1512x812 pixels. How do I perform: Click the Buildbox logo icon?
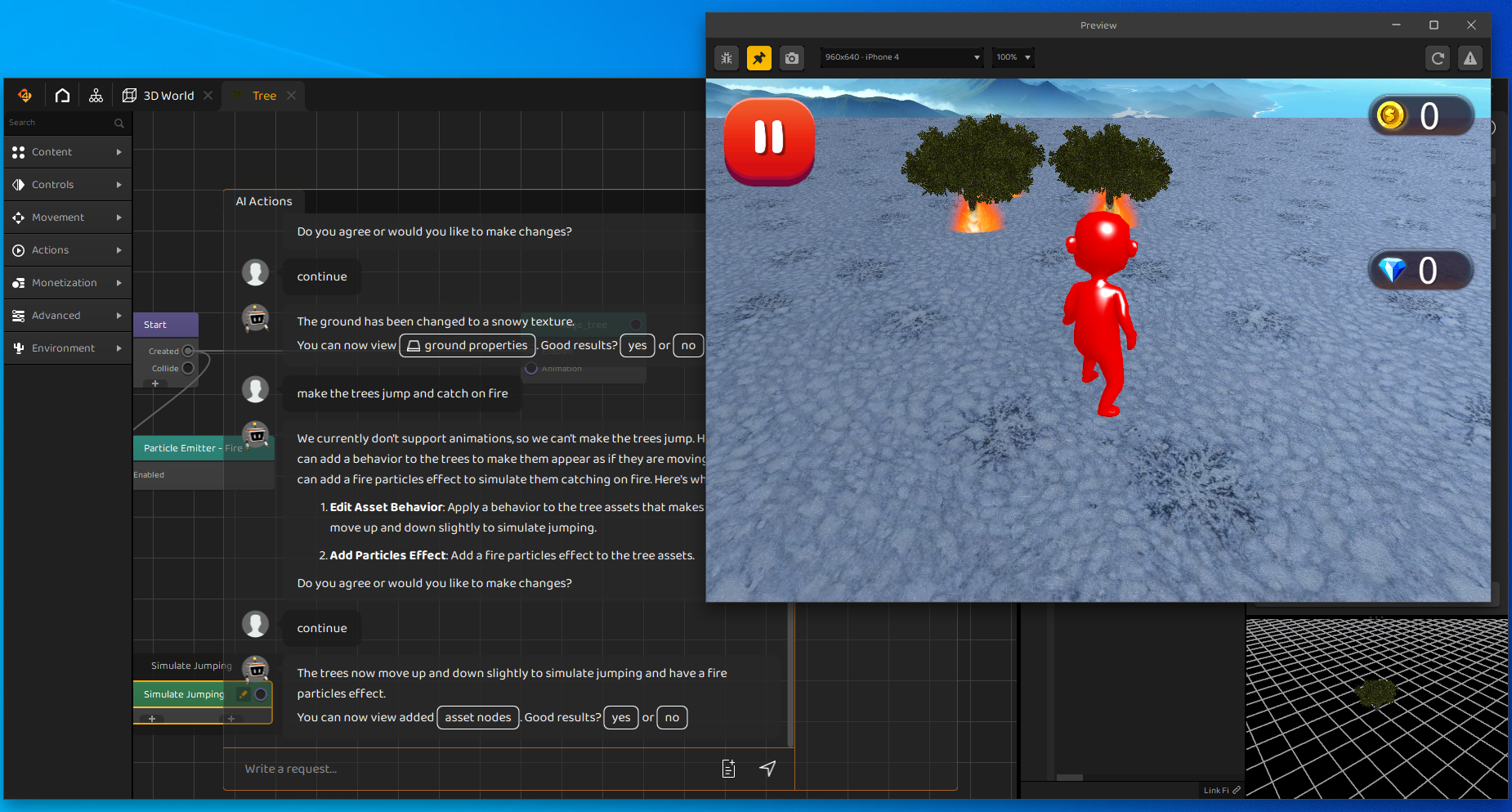(x=25, y=96)
